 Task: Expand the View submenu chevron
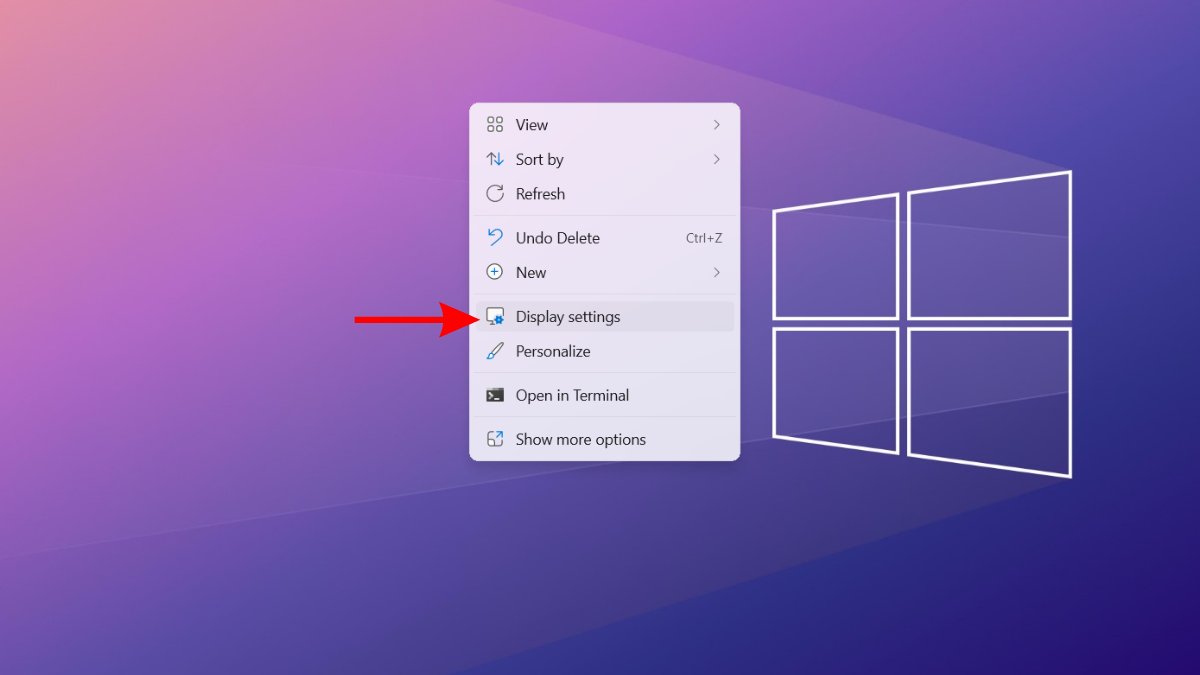click(717, 125)
